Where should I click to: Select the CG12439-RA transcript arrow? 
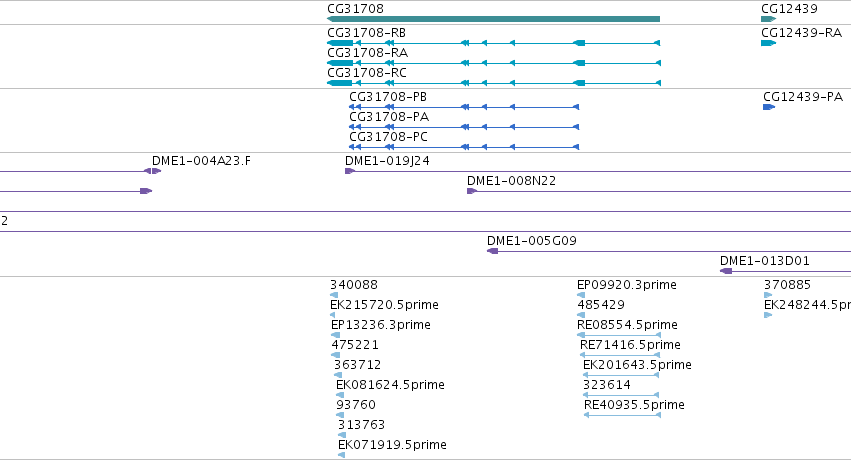[x=769, y=43]
